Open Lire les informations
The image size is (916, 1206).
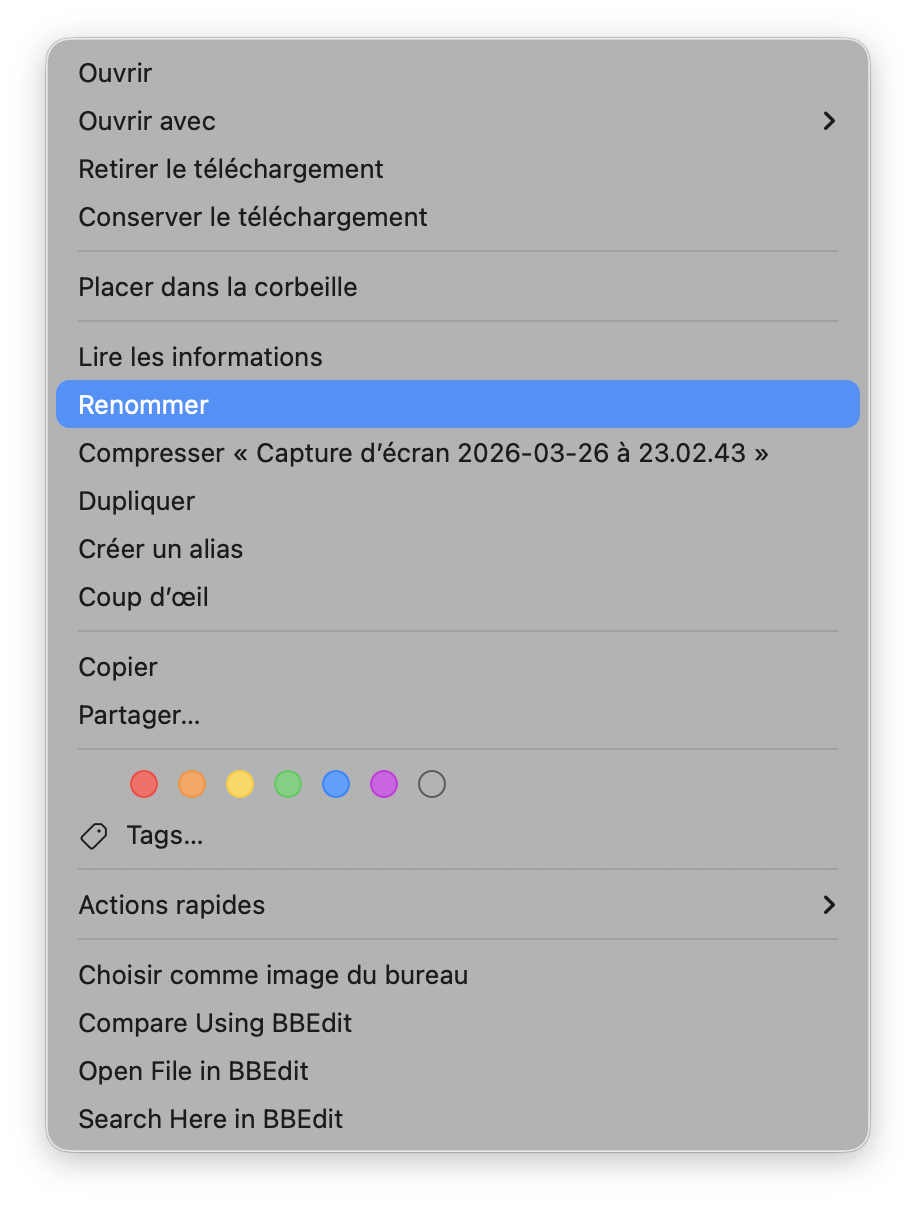click(200, 357)
